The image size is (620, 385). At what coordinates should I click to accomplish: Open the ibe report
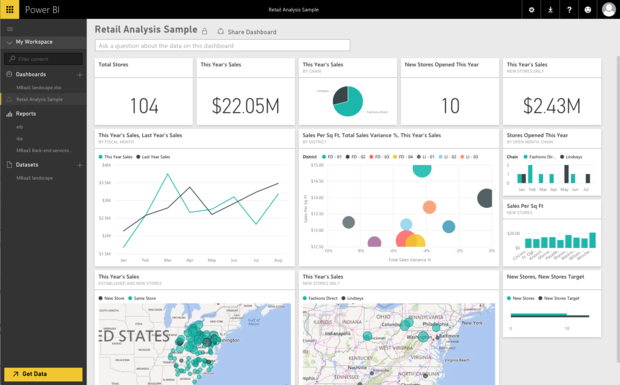20,139
